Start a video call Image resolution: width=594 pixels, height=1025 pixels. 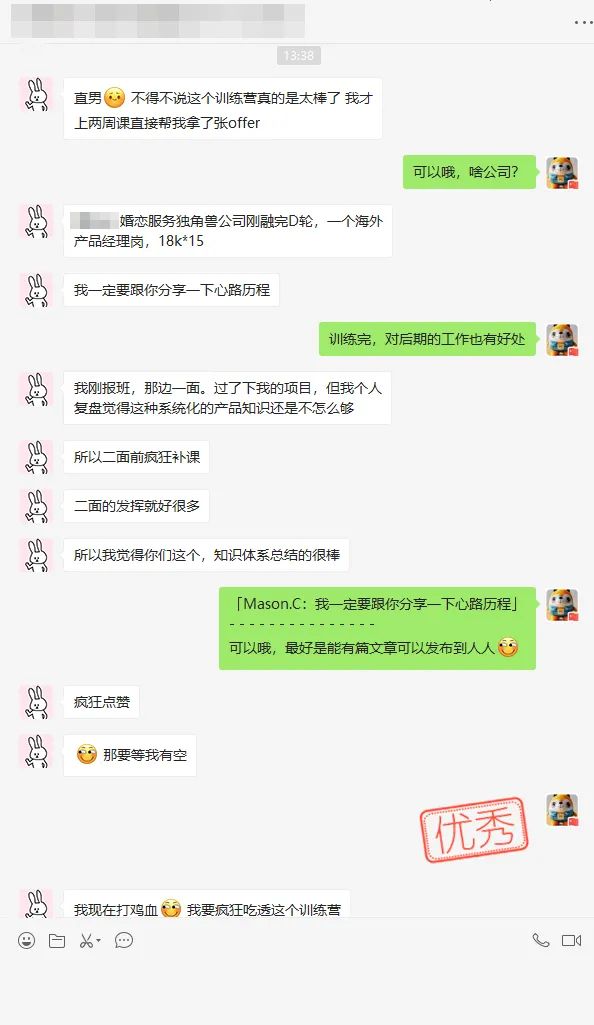click(571, 941)
